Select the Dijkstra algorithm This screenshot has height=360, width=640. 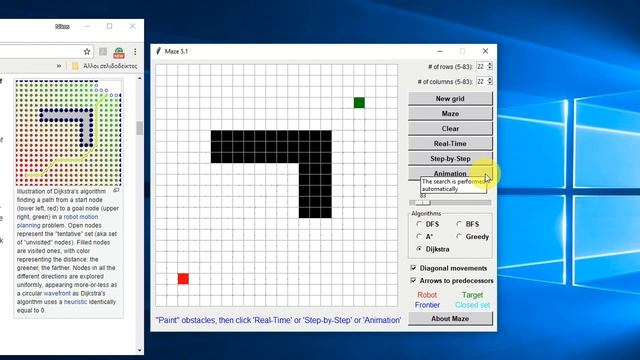433,249
